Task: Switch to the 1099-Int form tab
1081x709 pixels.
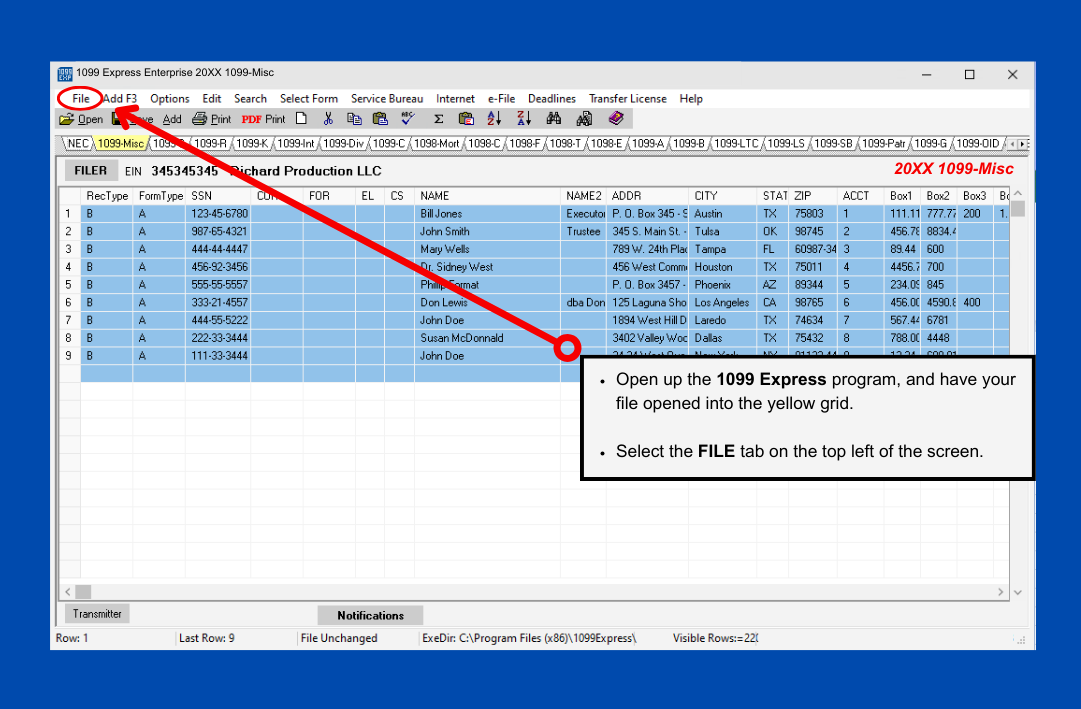Action: tap(294, 143)
